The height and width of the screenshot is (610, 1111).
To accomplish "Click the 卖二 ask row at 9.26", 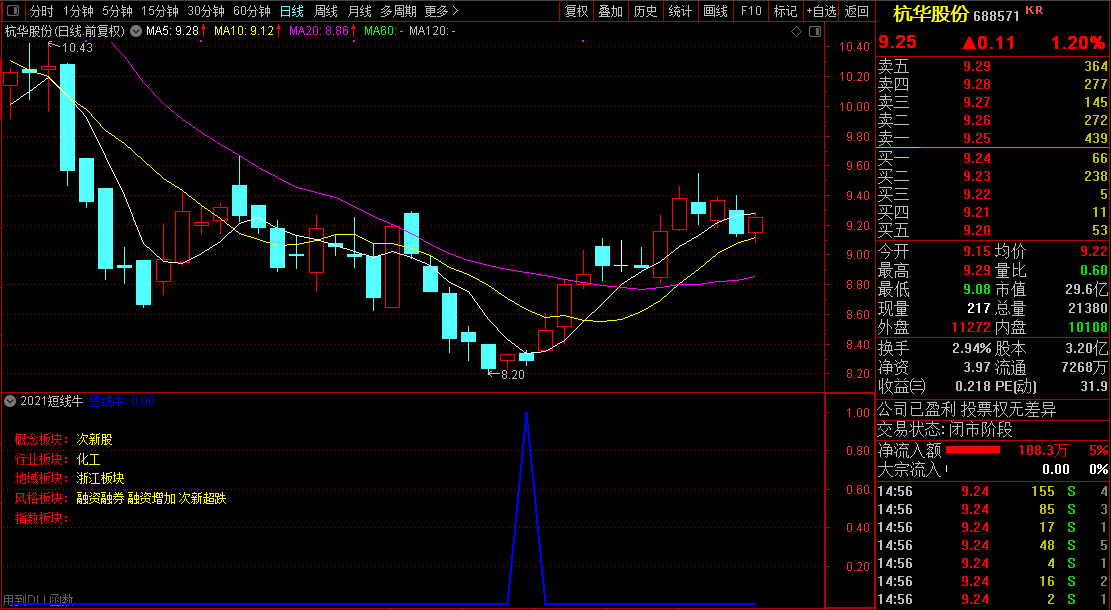I will click(x=993, y=120).
